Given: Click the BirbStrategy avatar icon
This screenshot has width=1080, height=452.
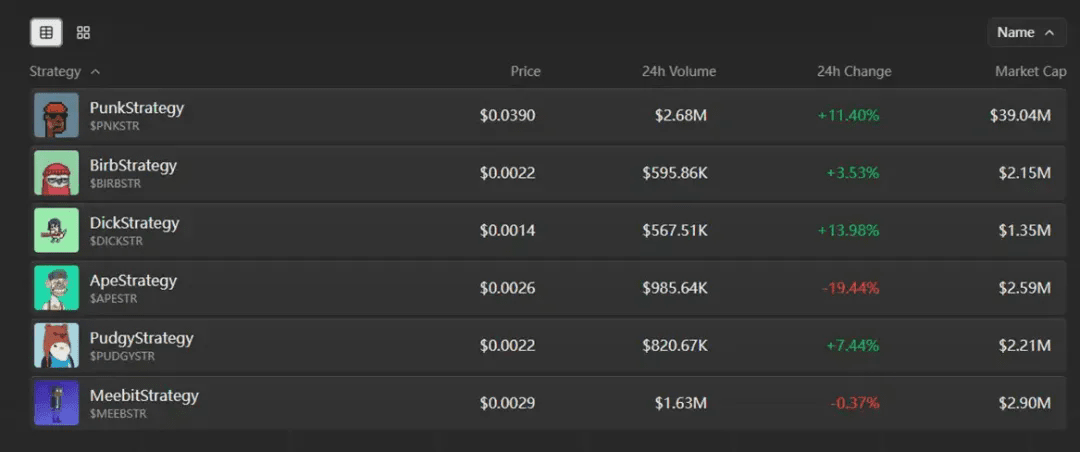Looking at the screenshot, I should [56, 173].
